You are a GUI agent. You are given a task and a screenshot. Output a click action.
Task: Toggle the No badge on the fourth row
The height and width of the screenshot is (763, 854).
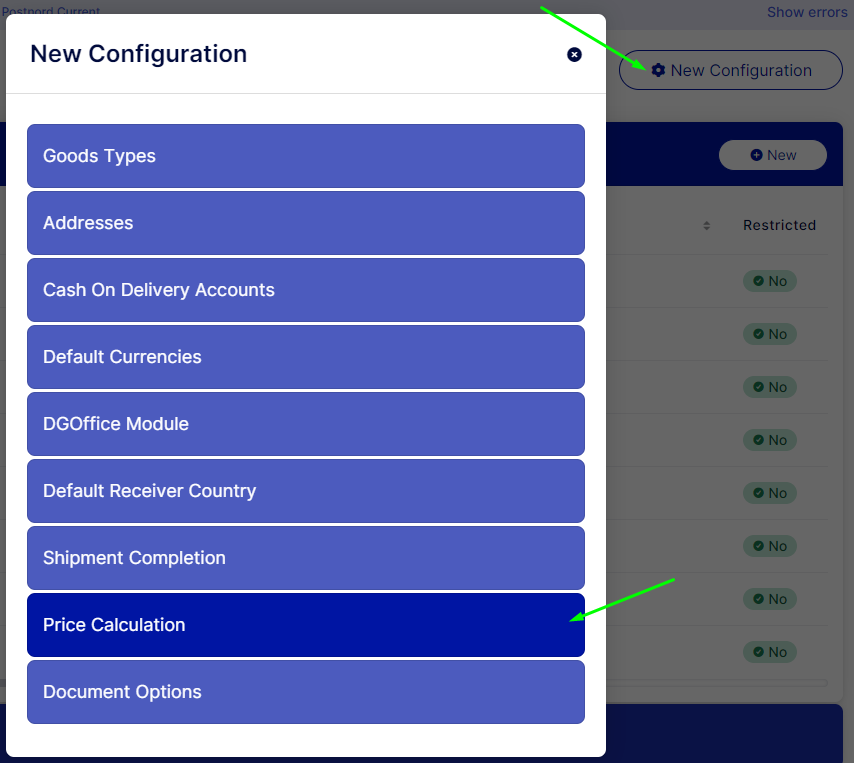(770, 440)
